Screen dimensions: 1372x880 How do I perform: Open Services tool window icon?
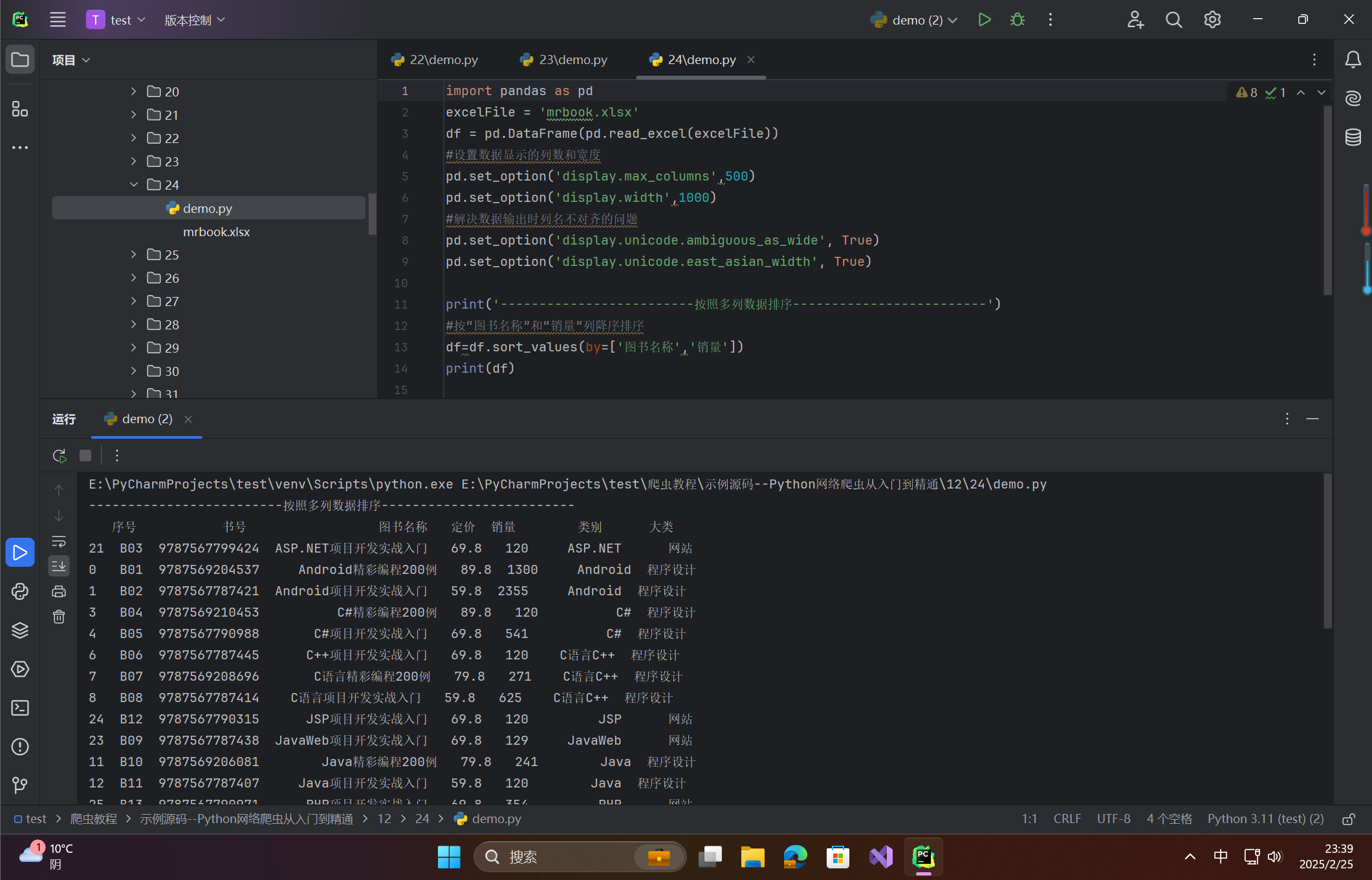(x=20, y=669)
